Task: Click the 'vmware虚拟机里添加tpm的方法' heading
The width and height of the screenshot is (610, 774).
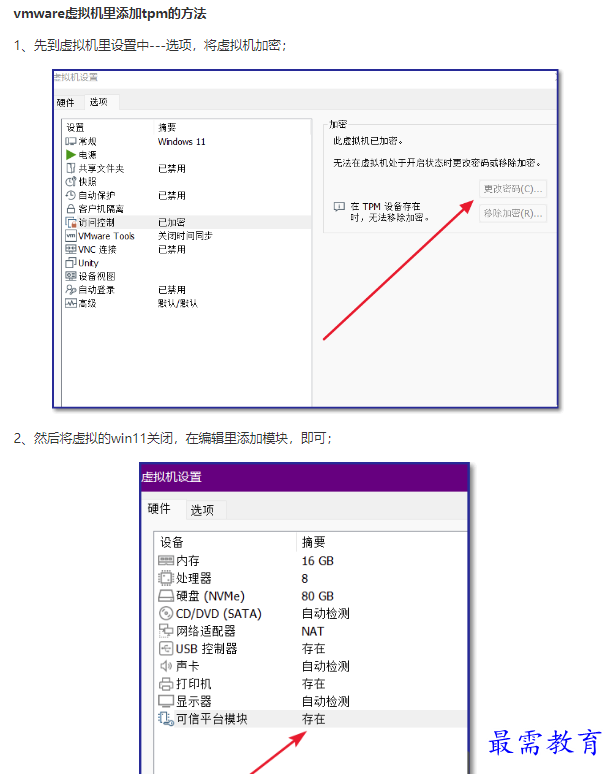Action: click(110, 13)
